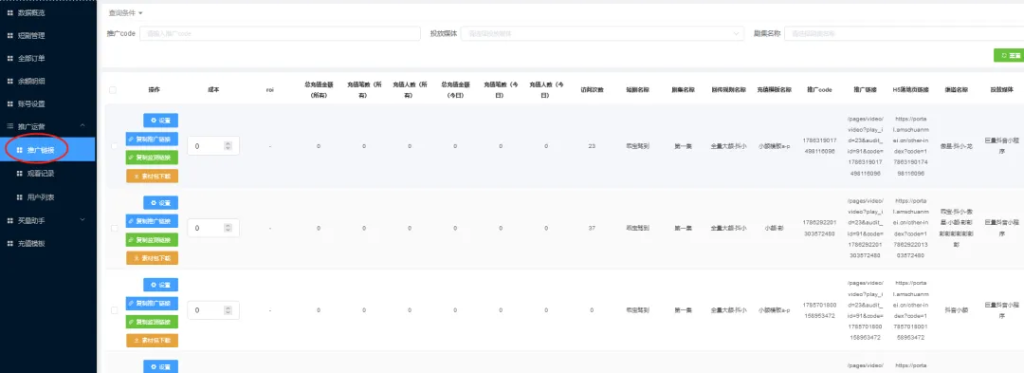
Task: Click the 操作 column header
Action: [x=154, y=90]
